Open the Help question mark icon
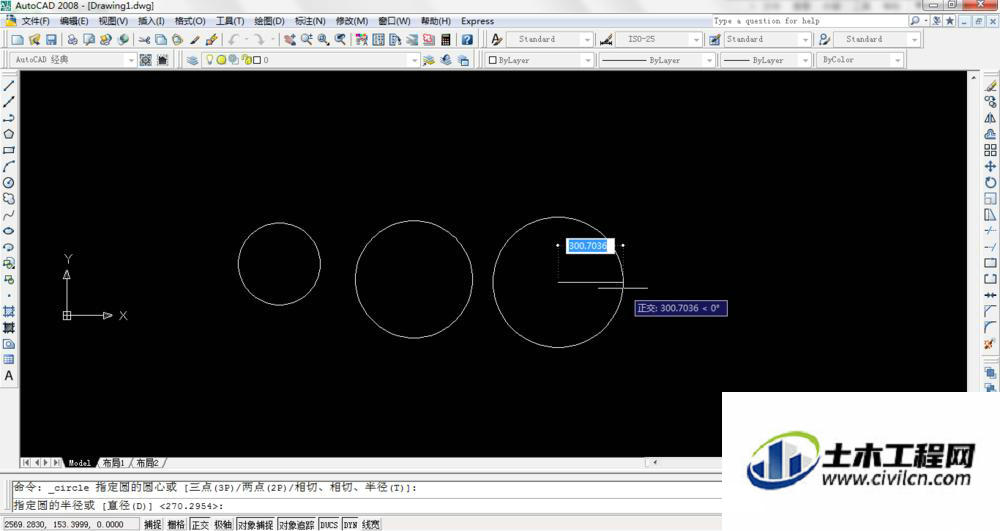 [467, 40]
